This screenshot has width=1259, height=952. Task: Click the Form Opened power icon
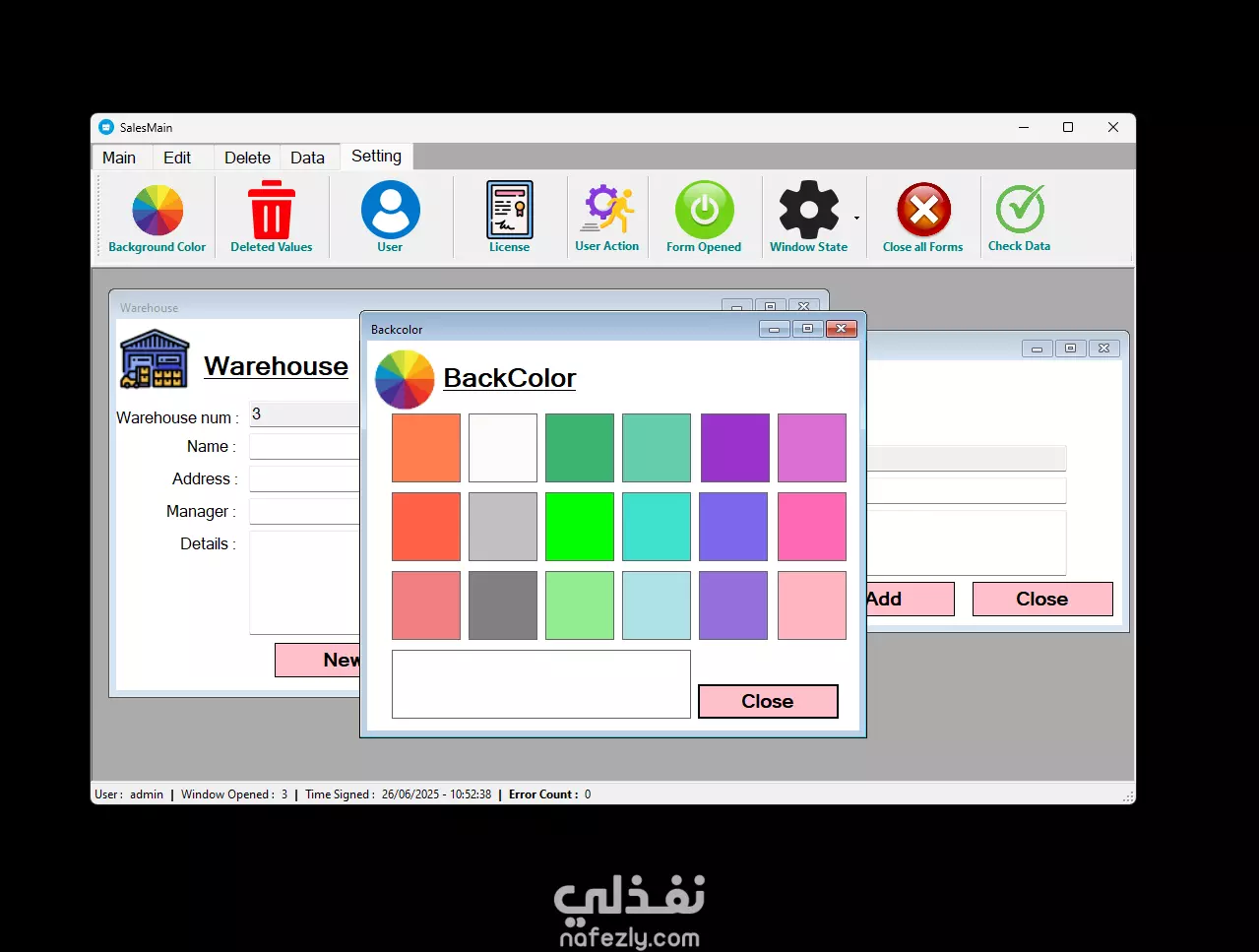704,218
